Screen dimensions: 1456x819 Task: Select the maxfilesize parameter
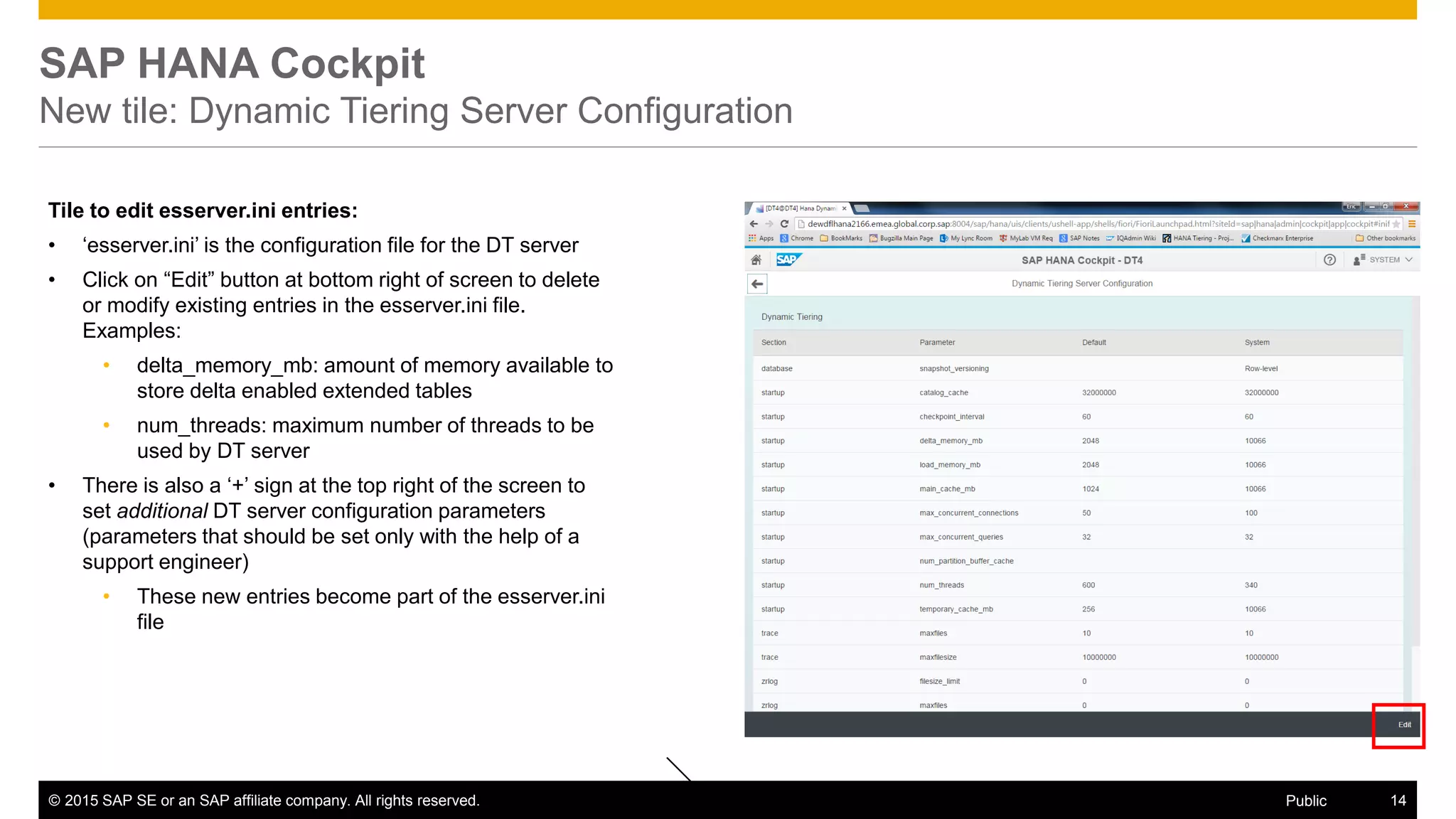[x=938, y=658]
